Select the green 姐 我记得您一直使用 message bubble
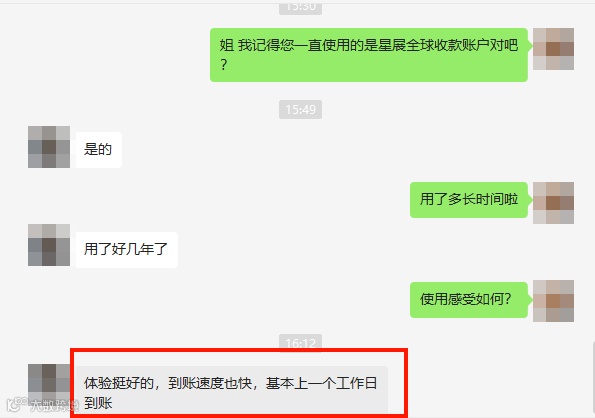This screenshot has width=595, height=418. point(369,55)
